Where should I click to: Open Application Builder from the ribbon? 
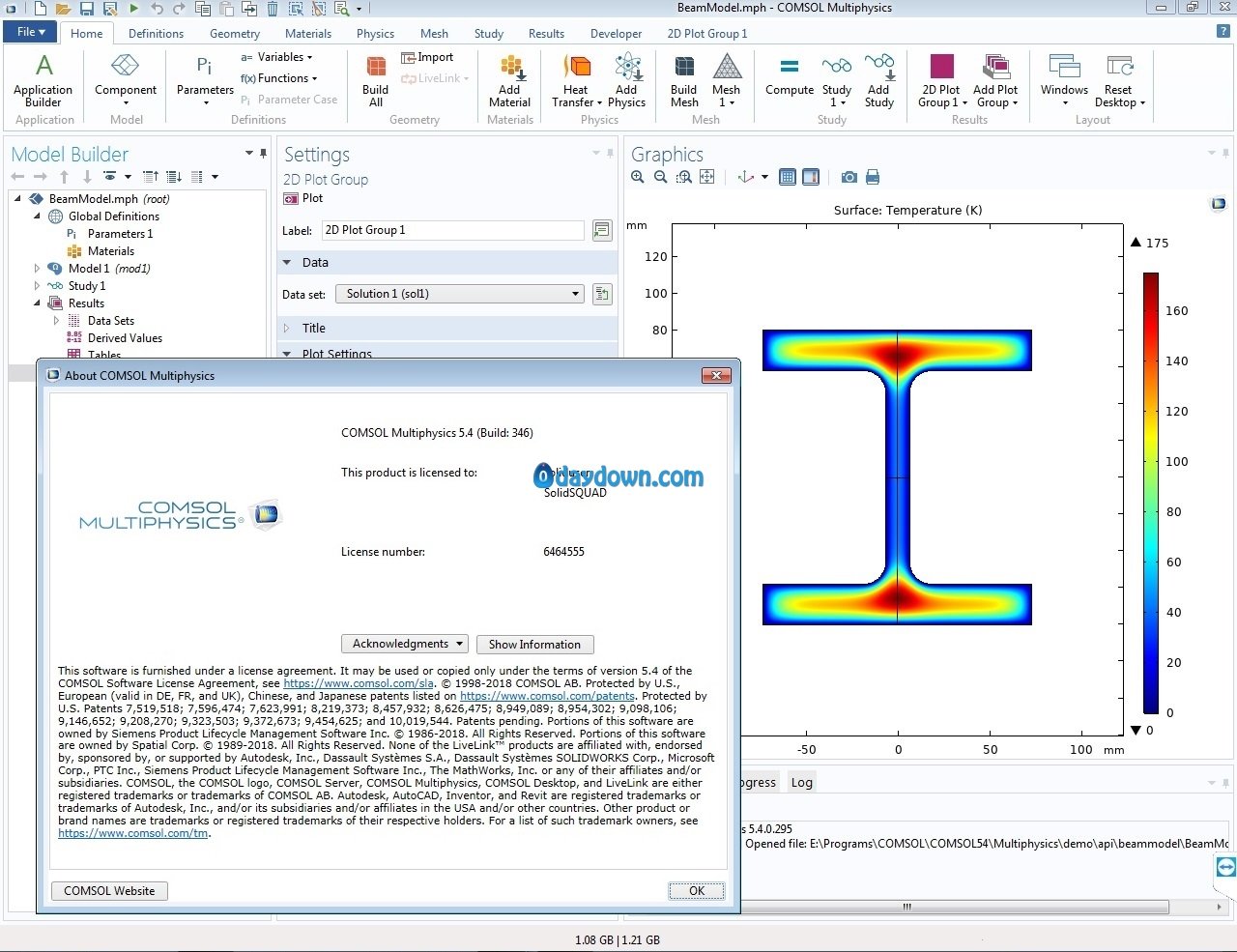(x=43, y=80)
